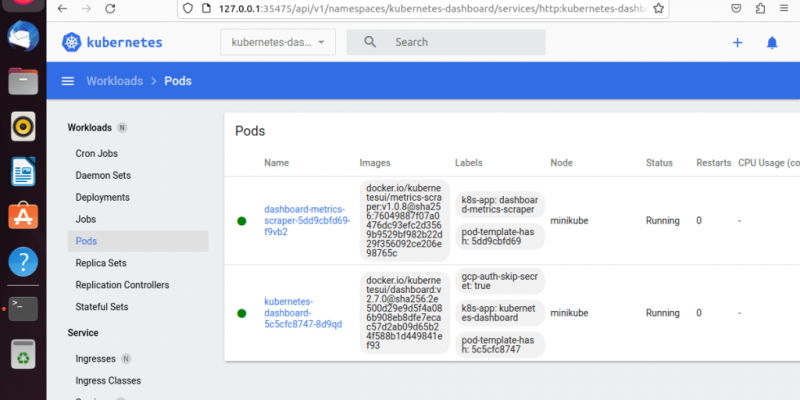The height and width of the screenshot is (400, 800).
Task: Click the shield tracking protection icon
Action: tap(188, 8)
